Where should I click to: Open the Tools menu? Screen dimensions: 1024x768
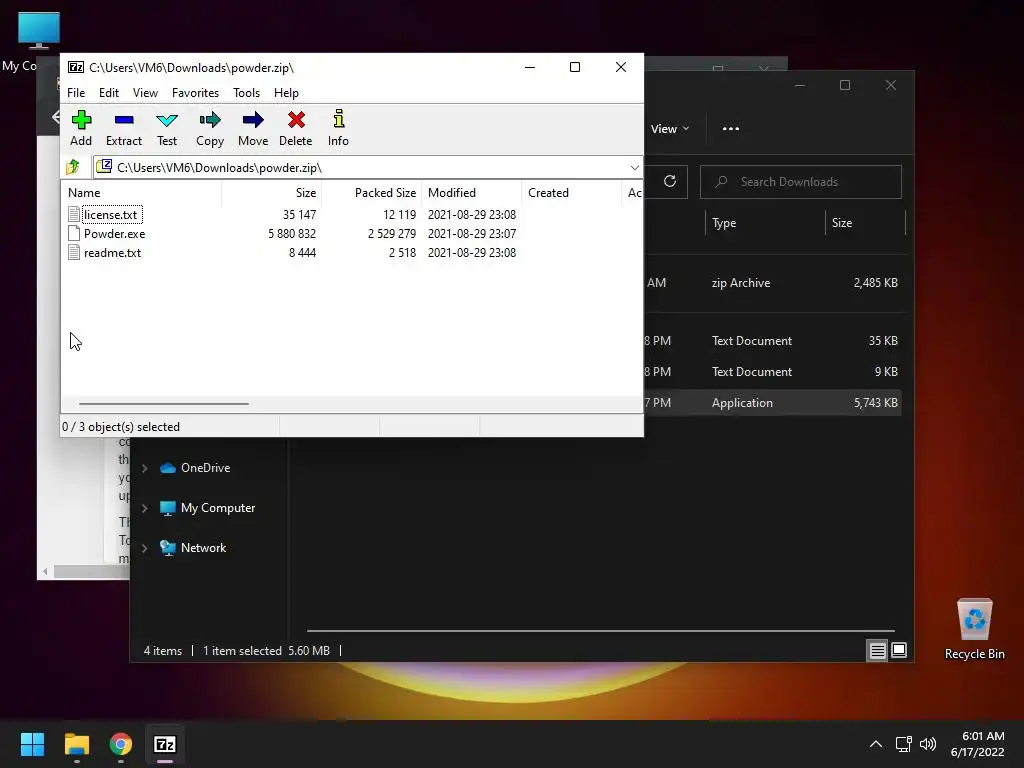tap(246, 93)
